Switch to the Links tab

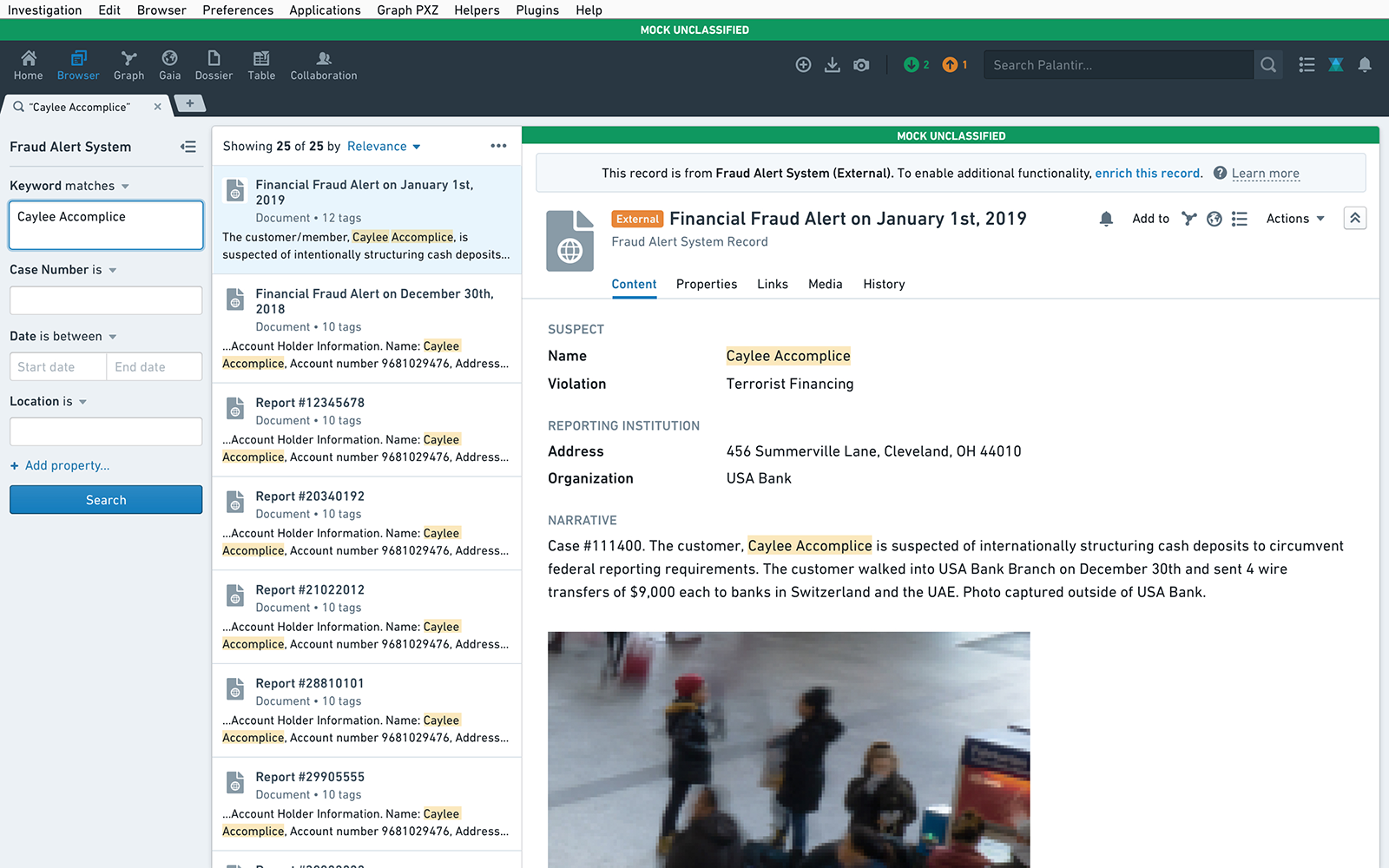click(773, 284)
